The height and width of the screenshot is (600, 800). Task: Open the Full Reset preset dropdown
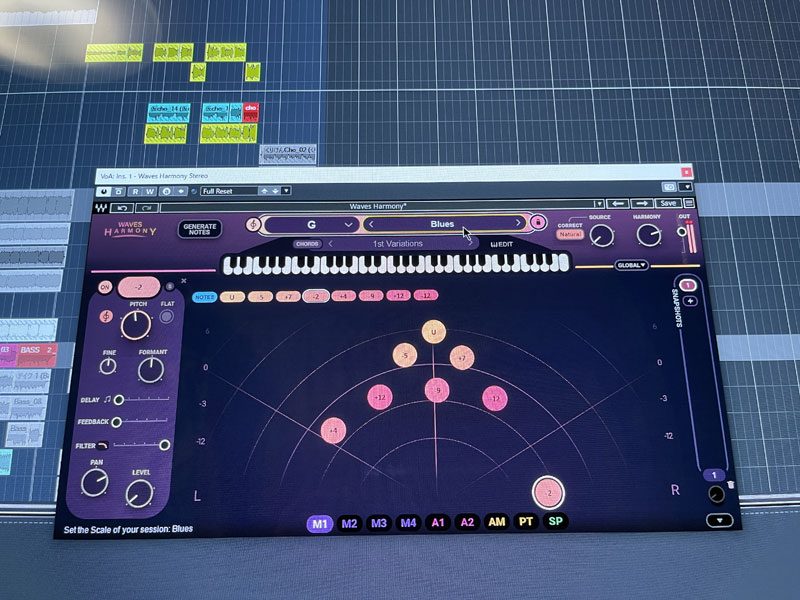click(x=286, y=191)
